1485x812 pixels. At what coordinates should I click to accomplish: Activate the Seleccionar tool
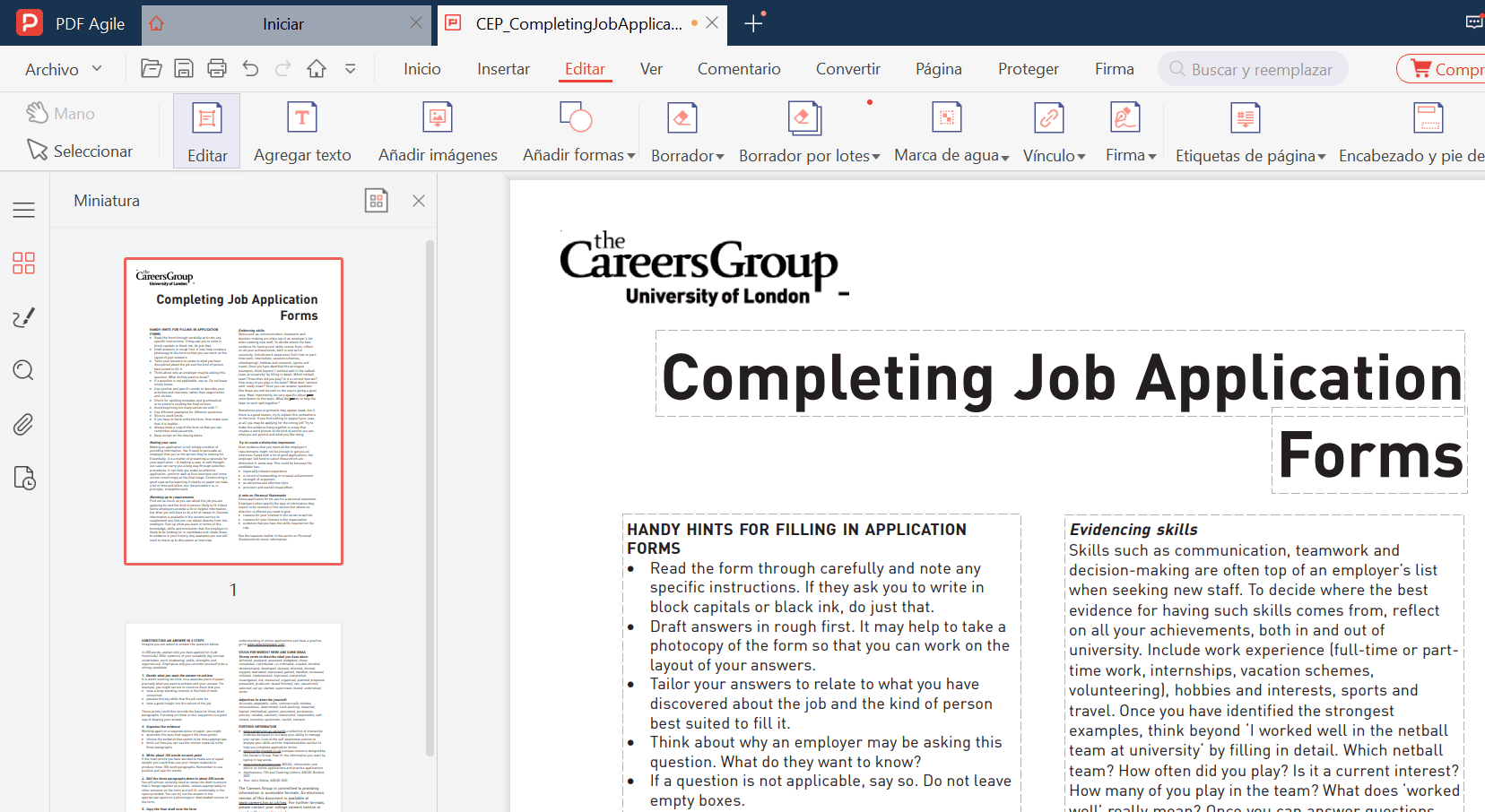[80, 151]
